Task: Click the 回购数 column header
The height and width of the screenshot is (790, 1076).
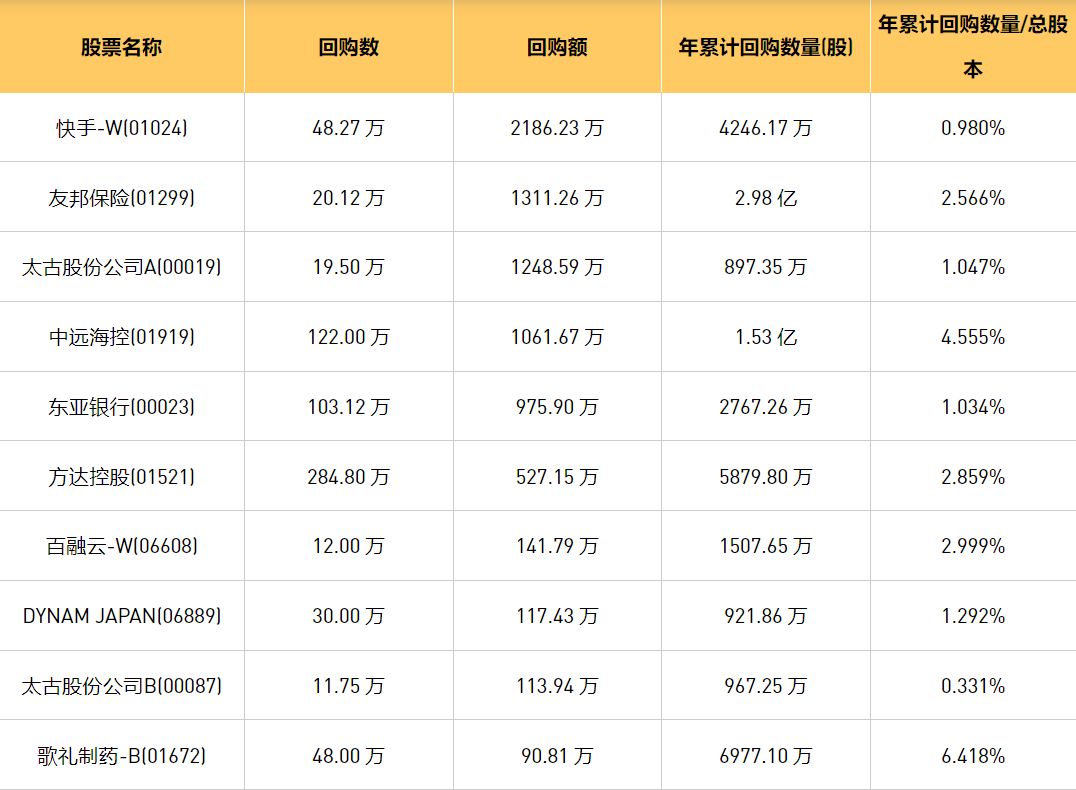Action: click(x=348, y=47)
